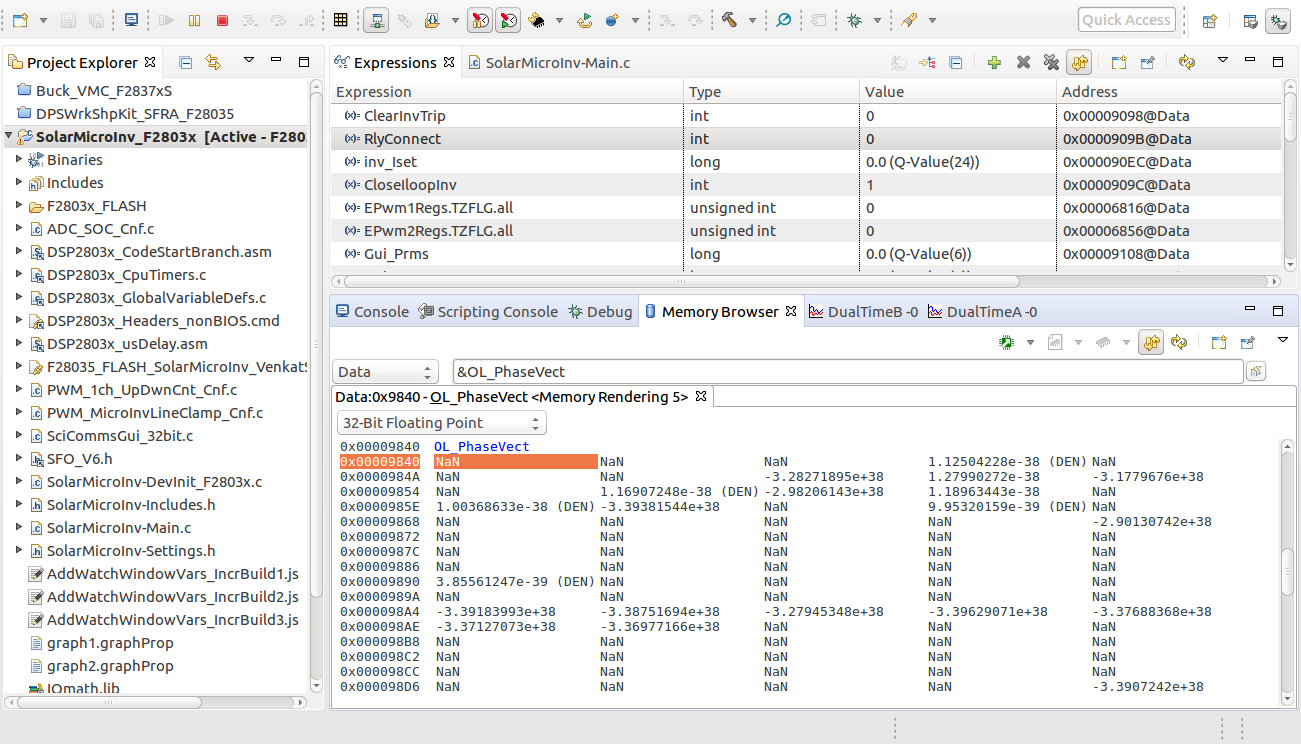
Task: Expand the F2803x_FLASH folder
Action: coord(19,206)
